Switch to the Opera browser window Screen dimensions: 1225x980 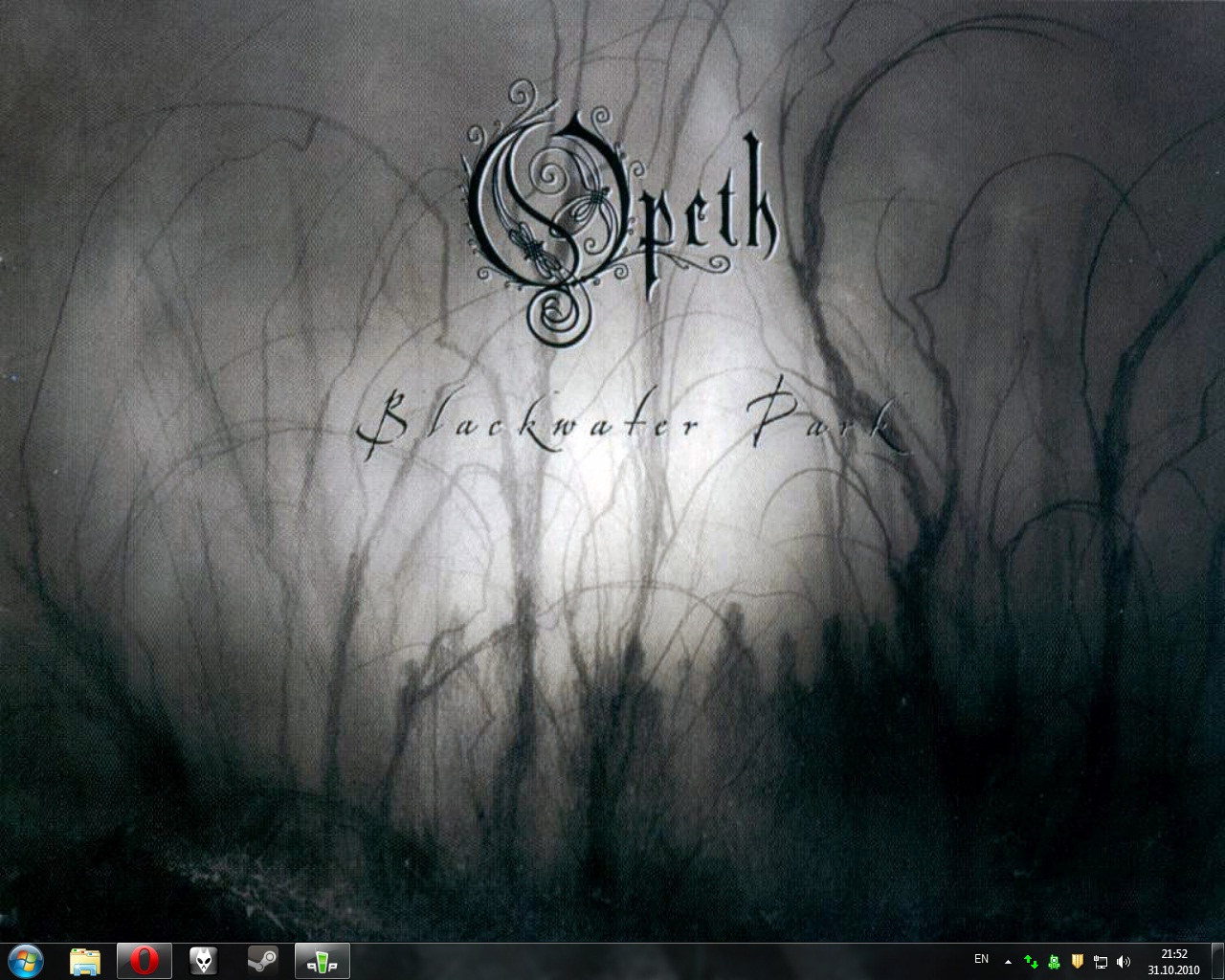pos(145,961)
